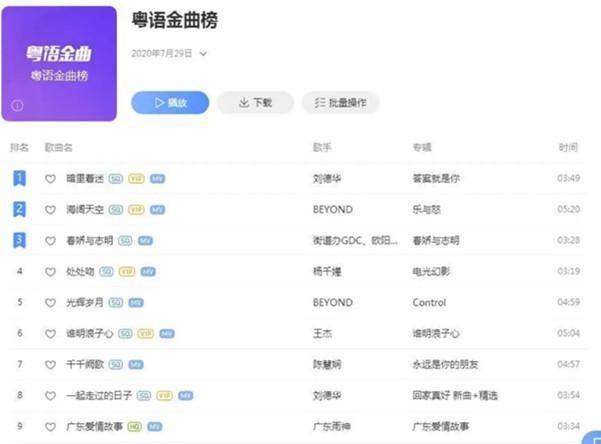Like the song 海阔天空
Screen dimensions: 601x444
click(50, 210)
